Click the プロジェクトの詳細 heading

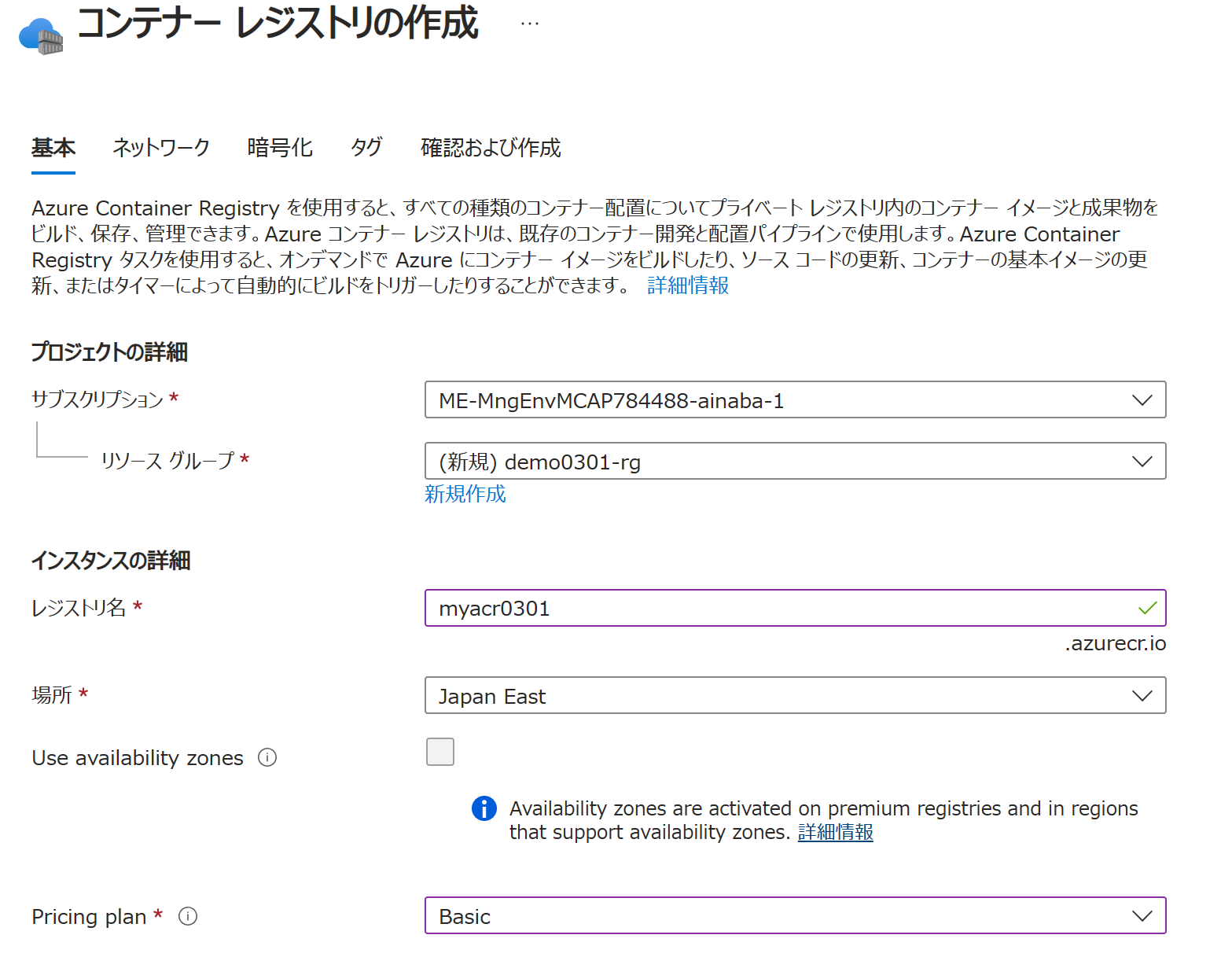point(109,351)
